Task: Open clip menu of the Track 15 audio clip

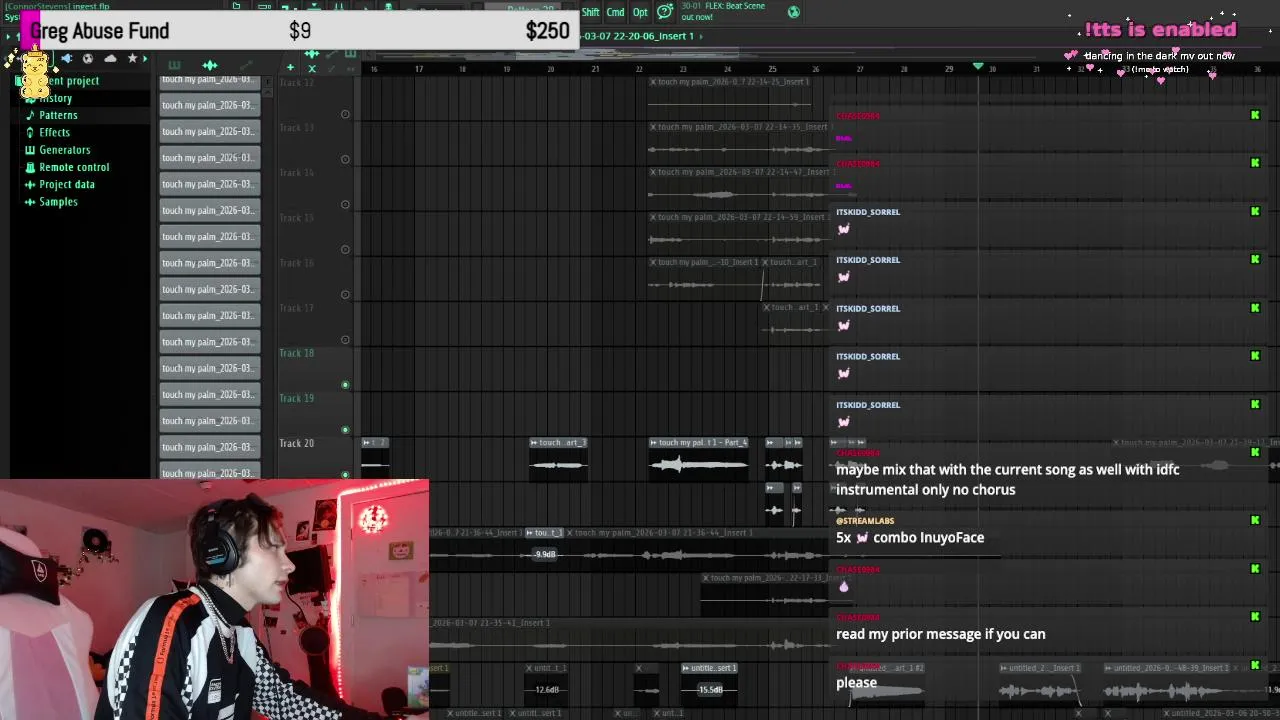Action: pos(653,217)
